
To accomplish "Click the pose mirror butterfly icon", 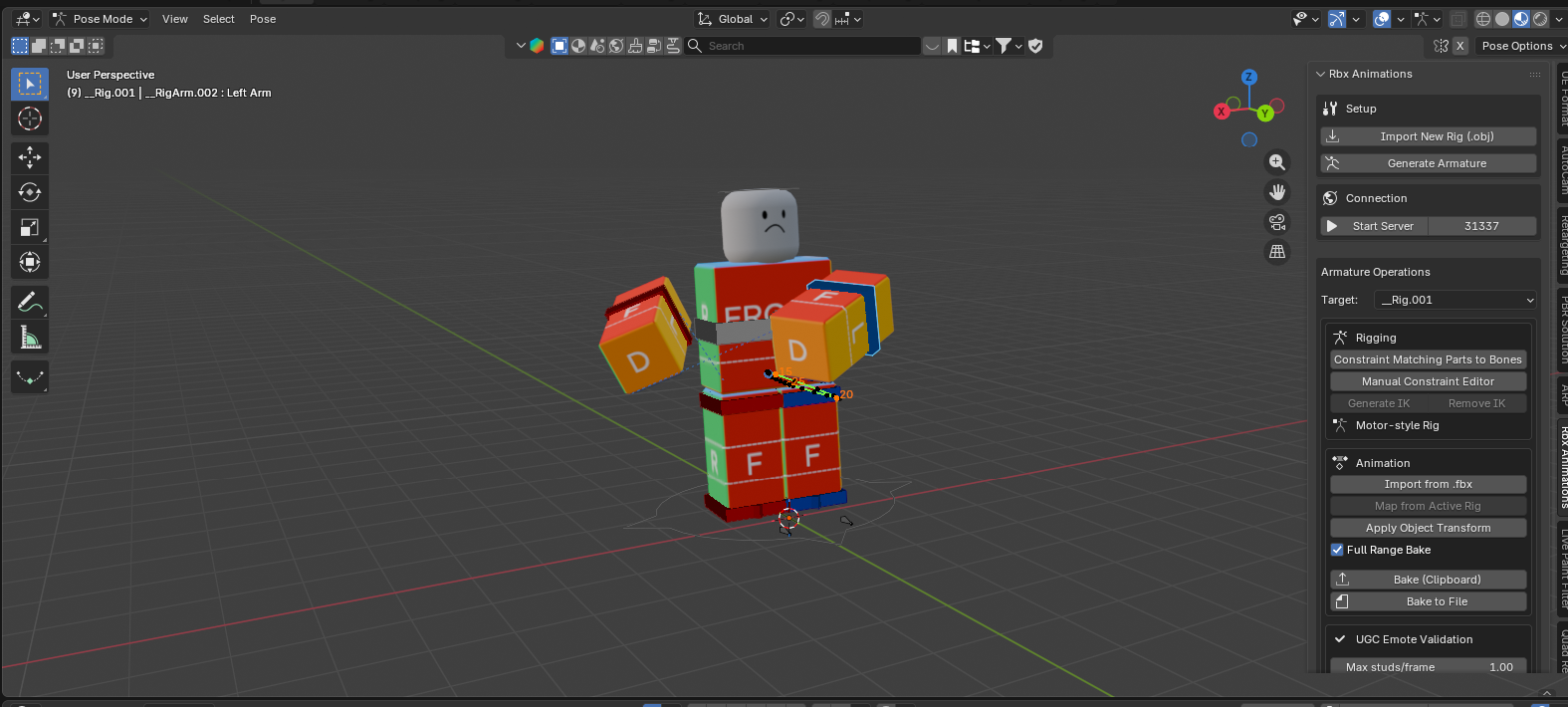I will click(1441, 46).
